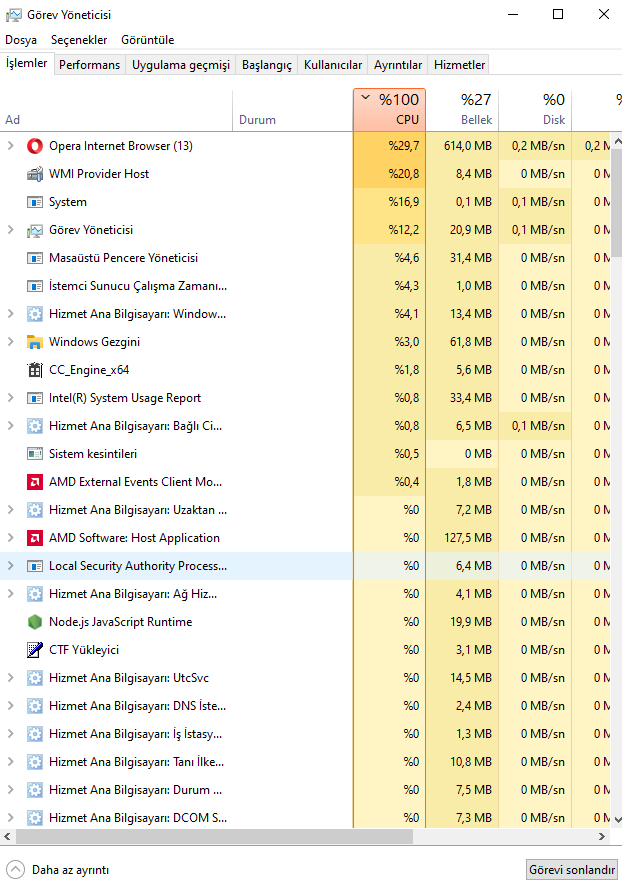Expand Intel(R) System Usage Report row

tap(10, 398)
